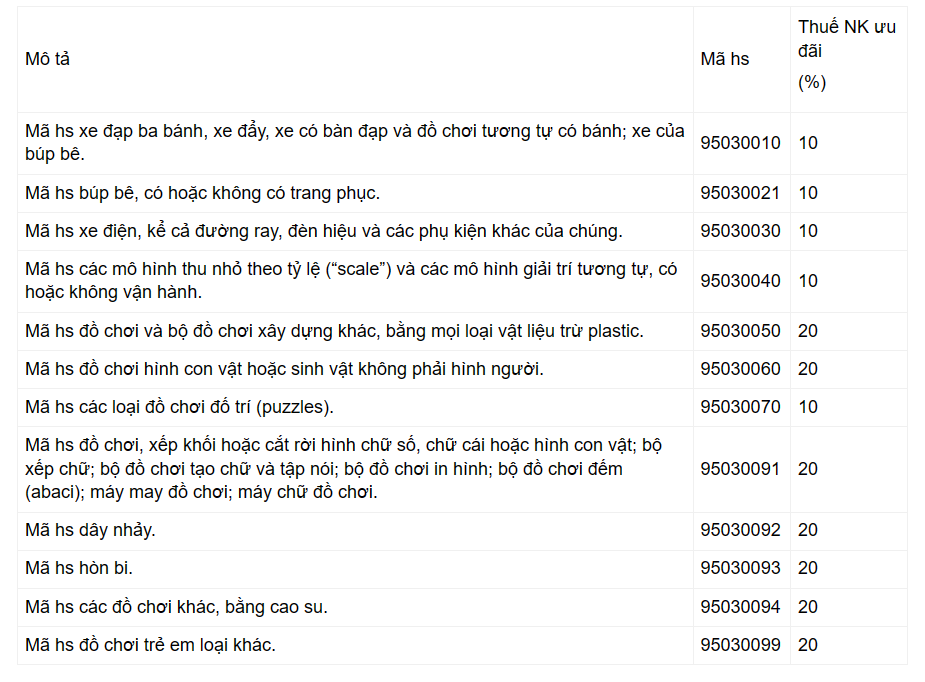Select HS code 95030010 cell
Screen dimensions: 925x682
click(740, 143)
